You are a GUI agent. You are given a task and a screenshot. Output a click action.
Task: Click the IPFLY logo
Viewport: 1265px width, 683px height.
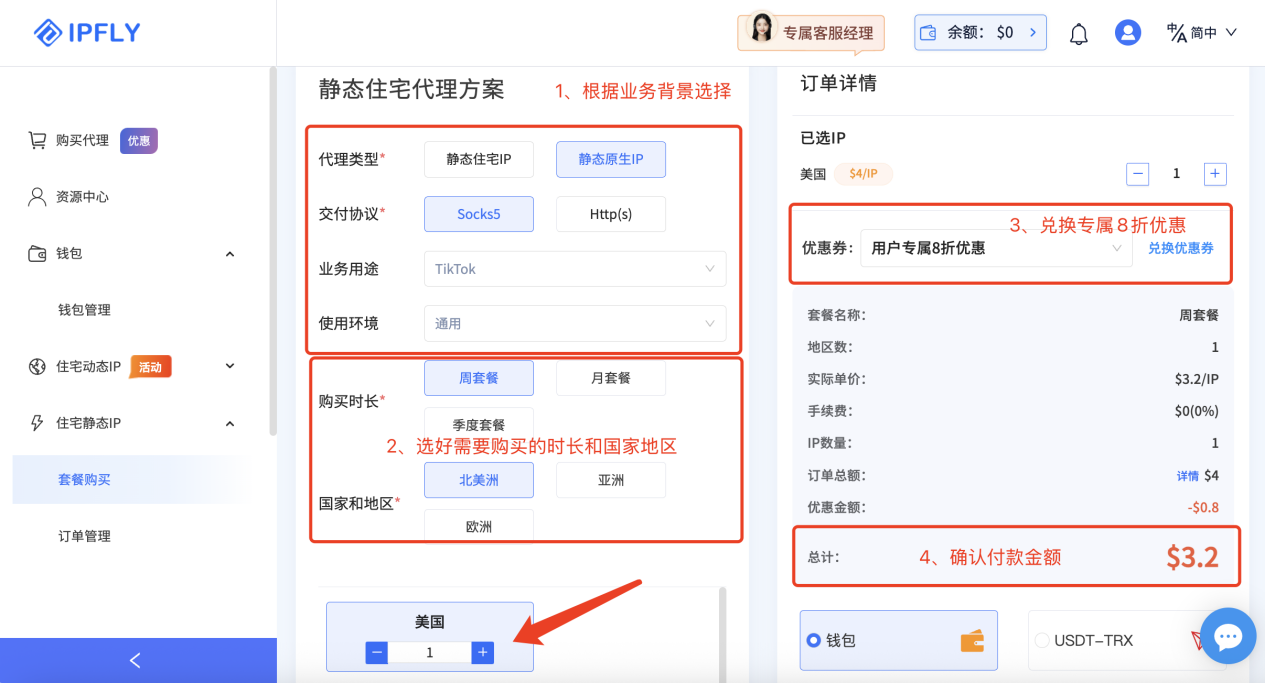pyautogui.click(x=87, y=33)
